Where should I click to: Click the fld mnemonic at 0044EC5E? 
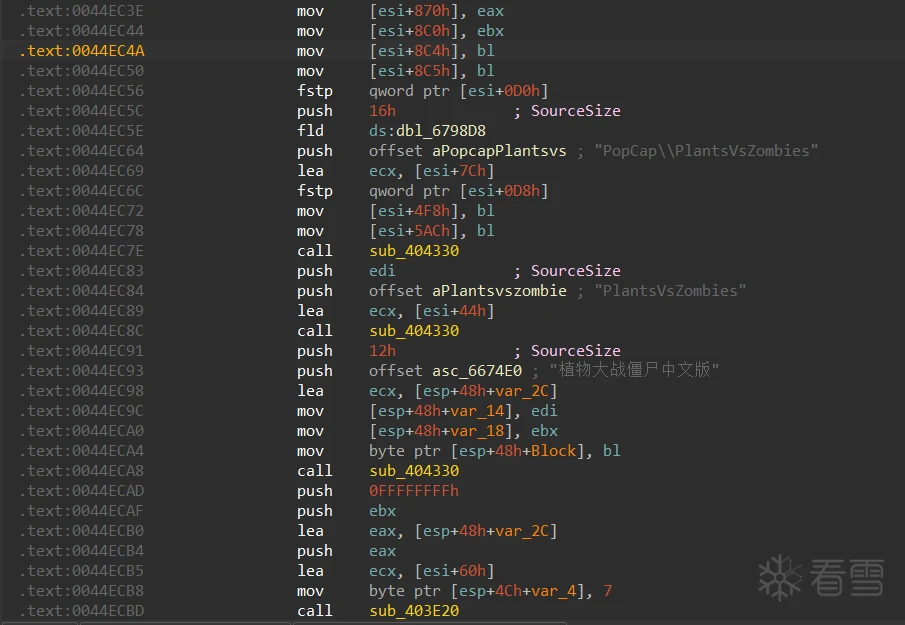point(311,130)
